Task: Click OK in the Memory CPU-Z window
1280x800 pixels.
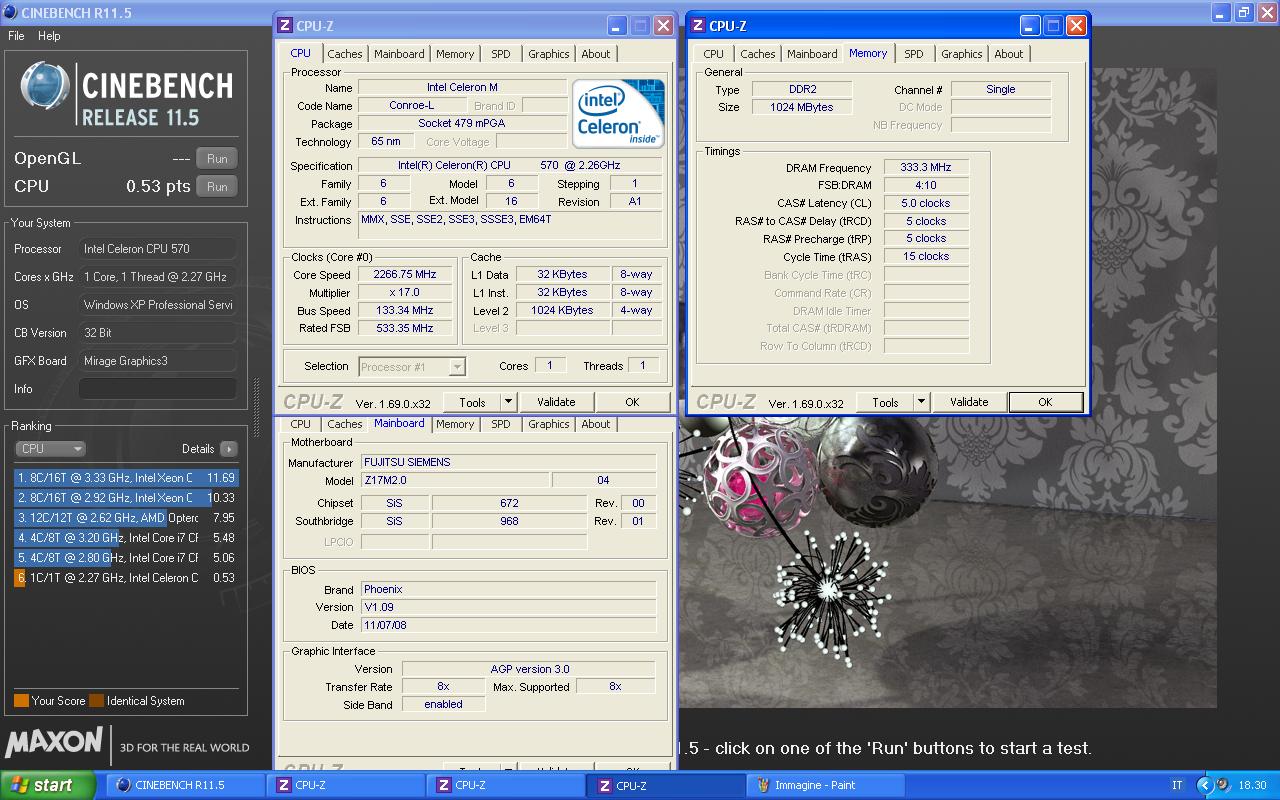Action: (x=1045, y=402)
